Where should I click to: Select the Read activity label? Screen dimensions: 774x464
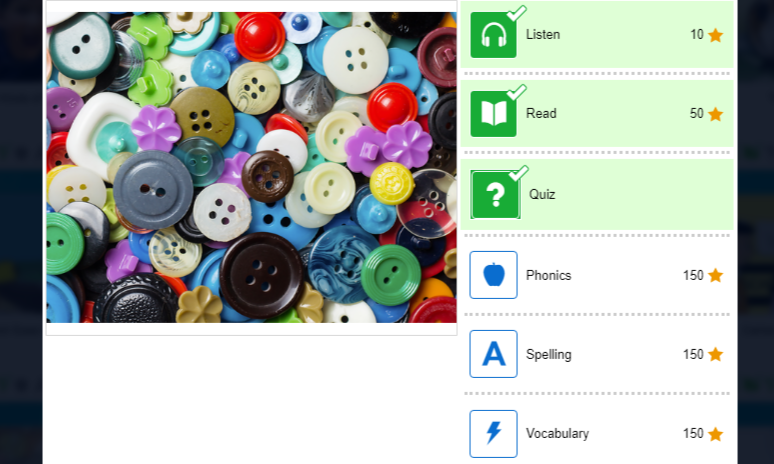(x=541, y=114)
